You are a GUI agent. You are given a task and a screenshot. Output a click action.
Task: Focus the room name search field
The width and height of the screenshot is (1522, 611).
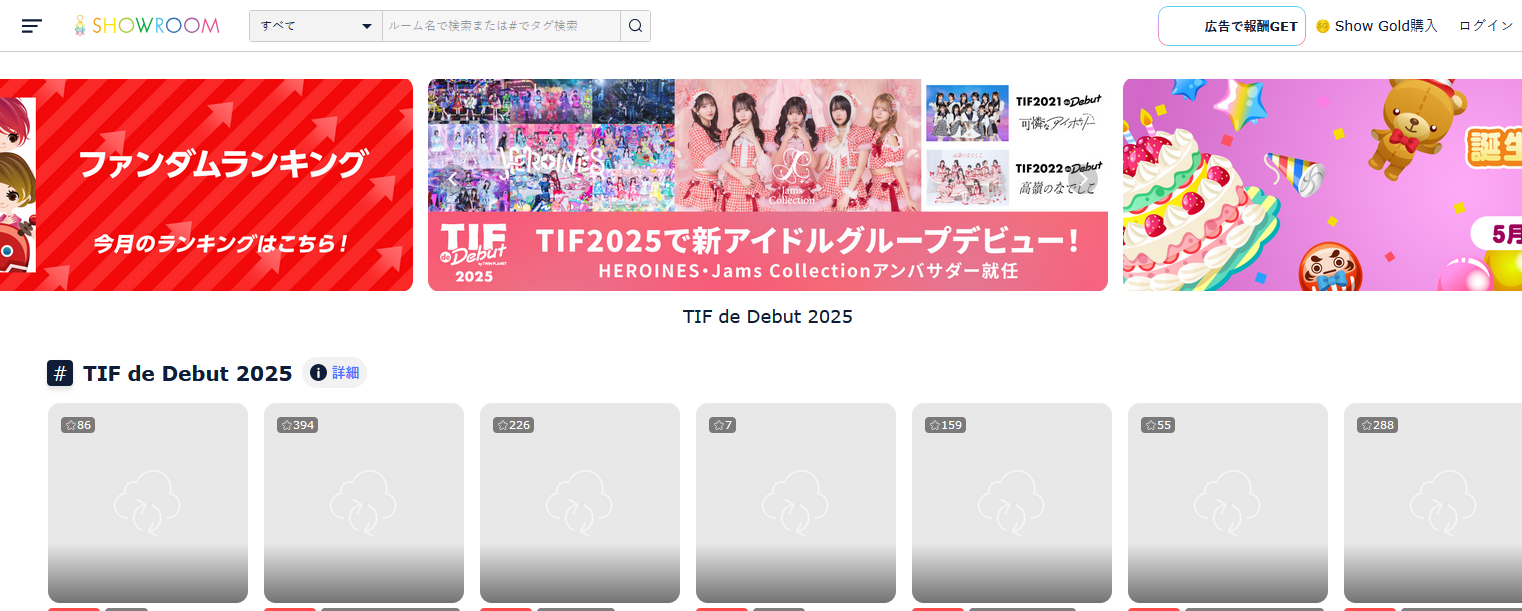(501, 26)
